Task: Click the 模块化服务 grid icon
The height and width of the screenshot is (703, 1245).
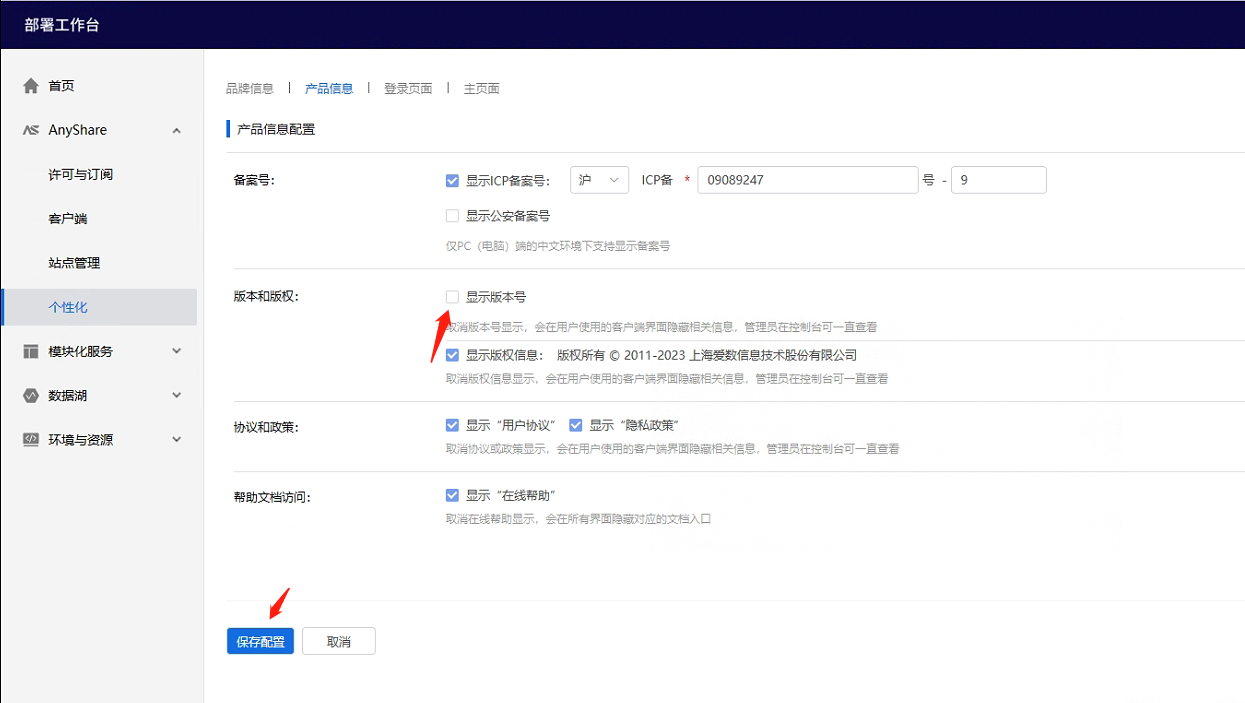Action: (x=31, y=351)
